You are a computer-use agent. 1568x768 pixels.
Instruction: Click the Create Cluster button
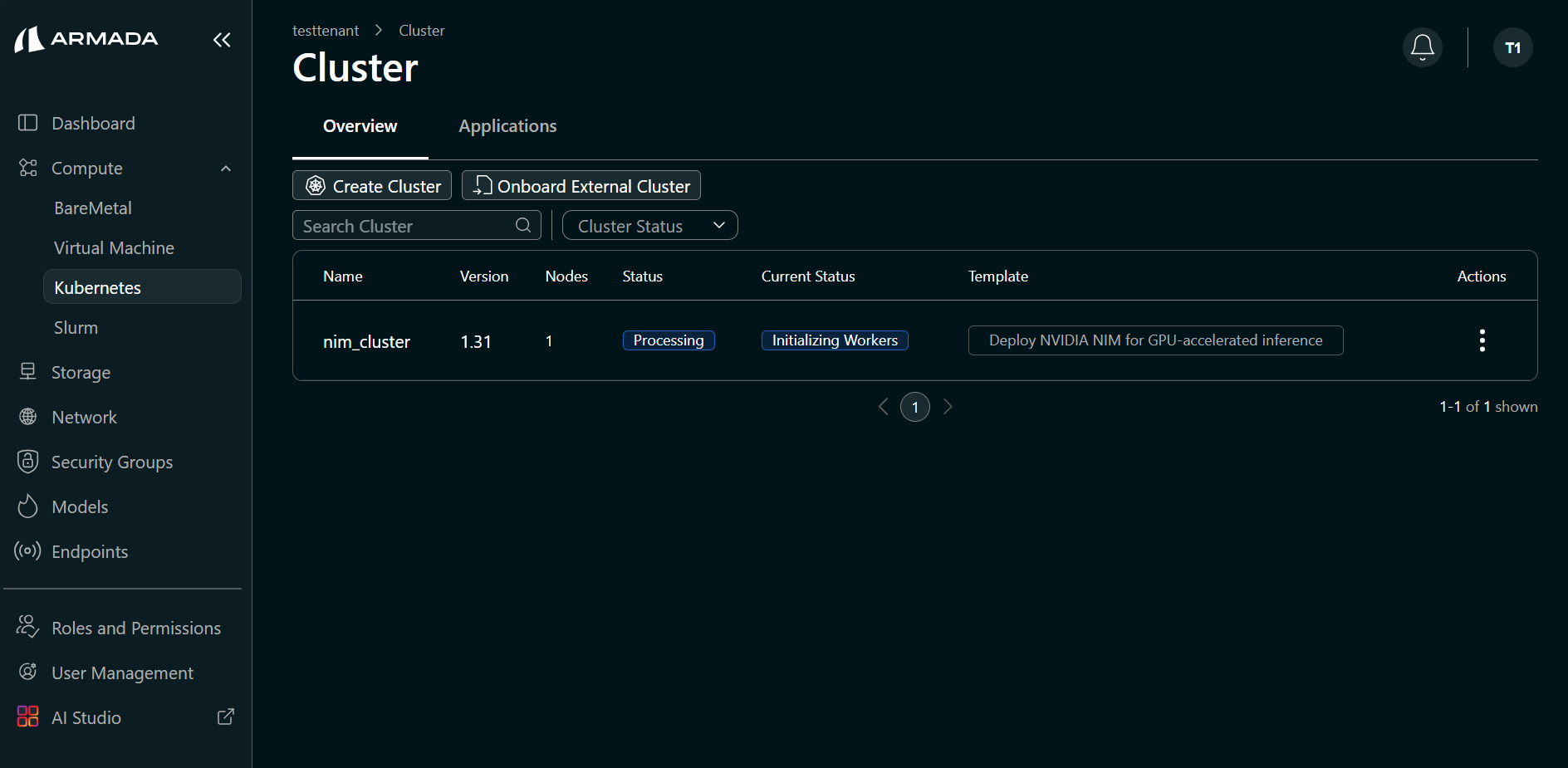click(x=371, y=185)
